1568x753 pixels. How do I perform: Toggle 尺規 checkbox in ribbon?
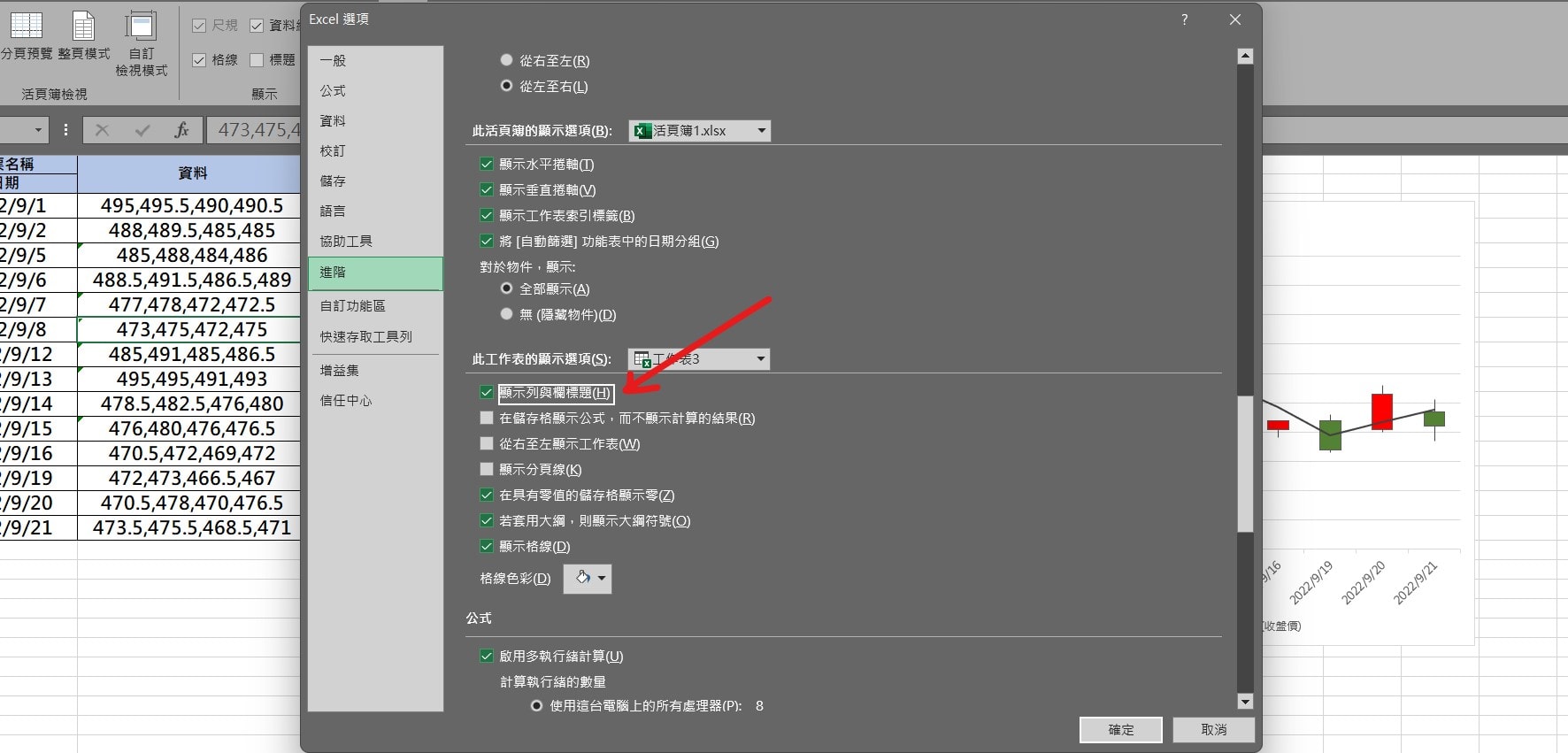coord(199,26)
